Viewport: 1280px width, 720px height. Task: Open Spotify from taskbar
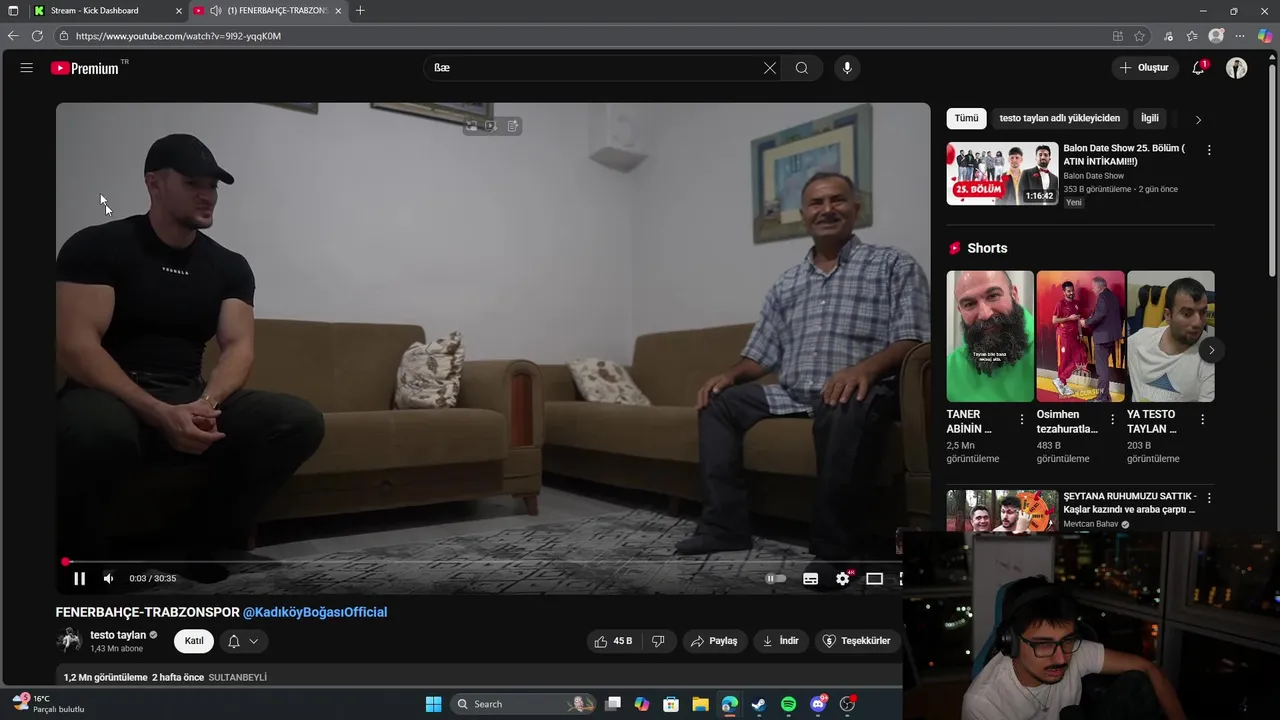pos(788,704)
